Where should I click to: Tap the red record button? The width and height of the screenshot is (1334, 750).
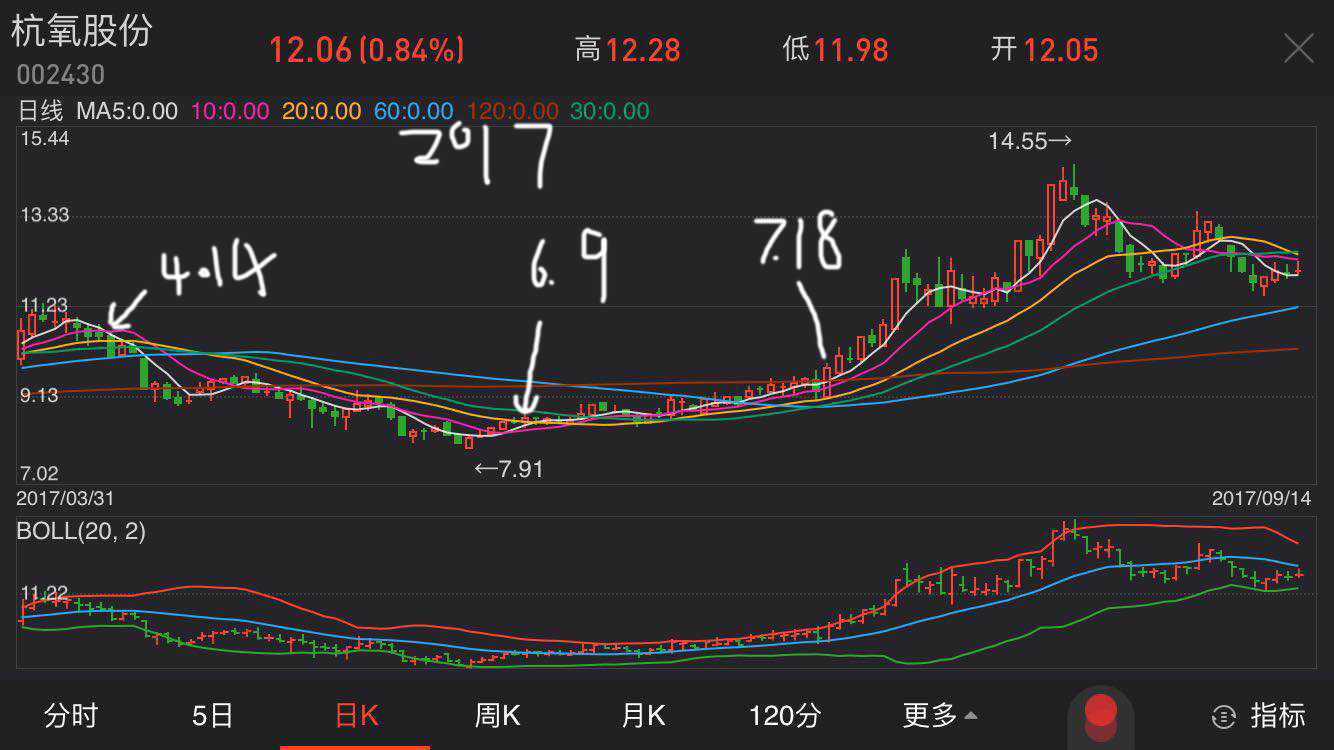[1101, 712]
